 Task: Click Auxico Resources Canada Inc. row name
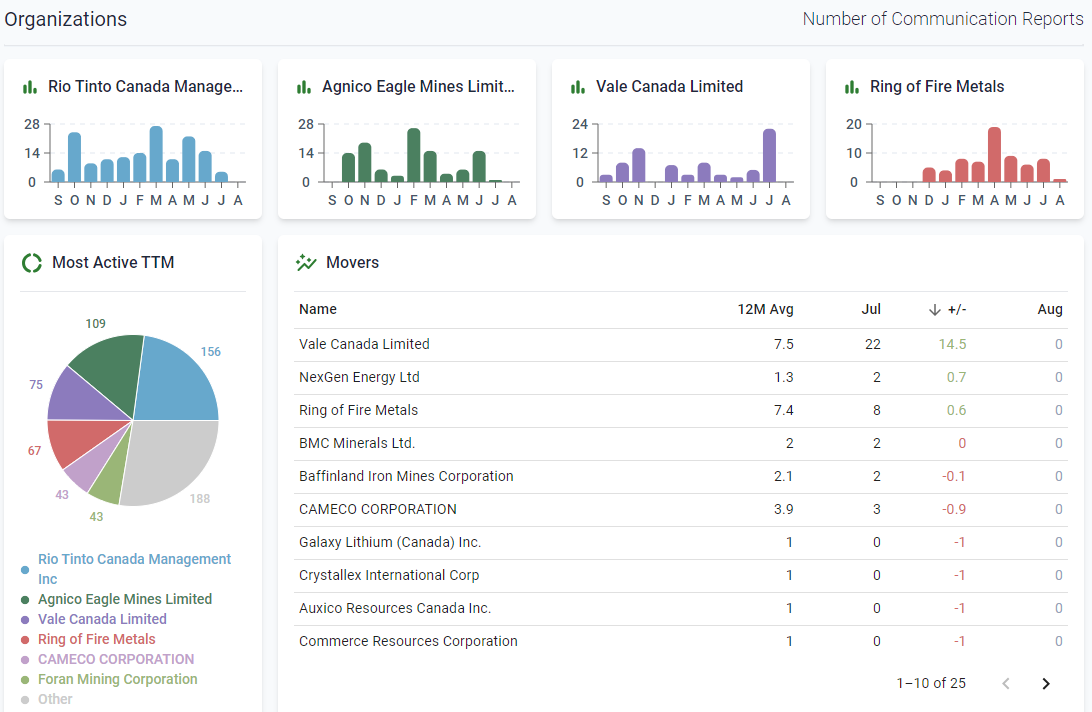[x=395, y=608]
